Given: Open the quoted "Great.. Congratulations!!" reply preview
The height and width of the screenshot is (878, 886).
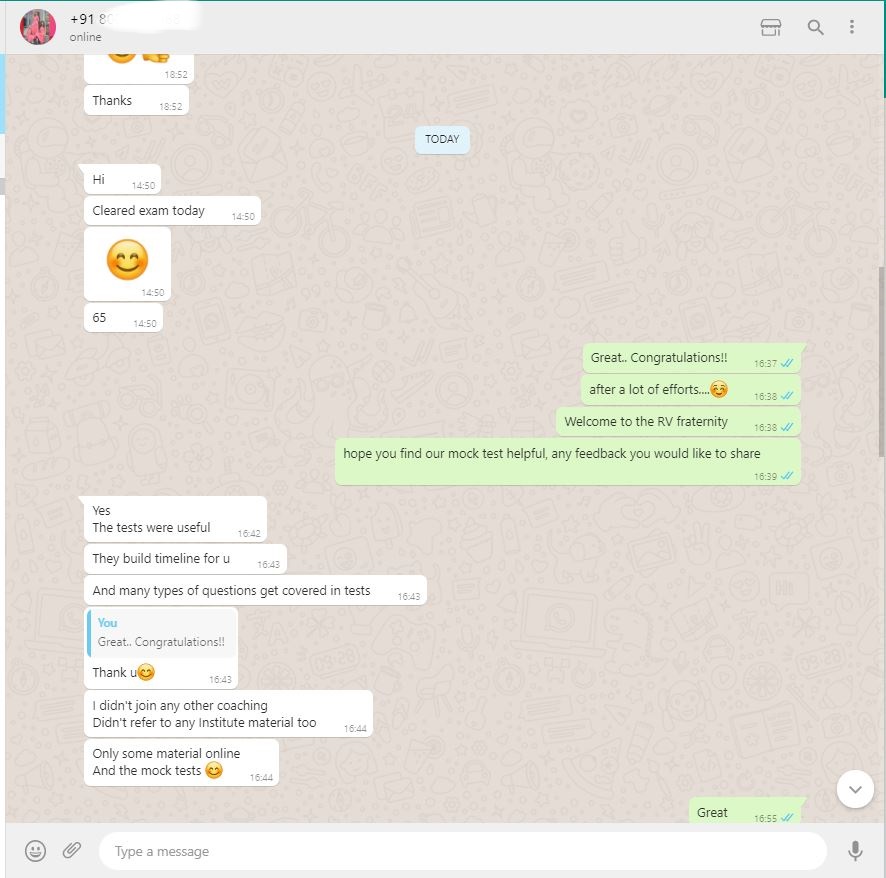Looking at the screenshot, I should point(162,633).
